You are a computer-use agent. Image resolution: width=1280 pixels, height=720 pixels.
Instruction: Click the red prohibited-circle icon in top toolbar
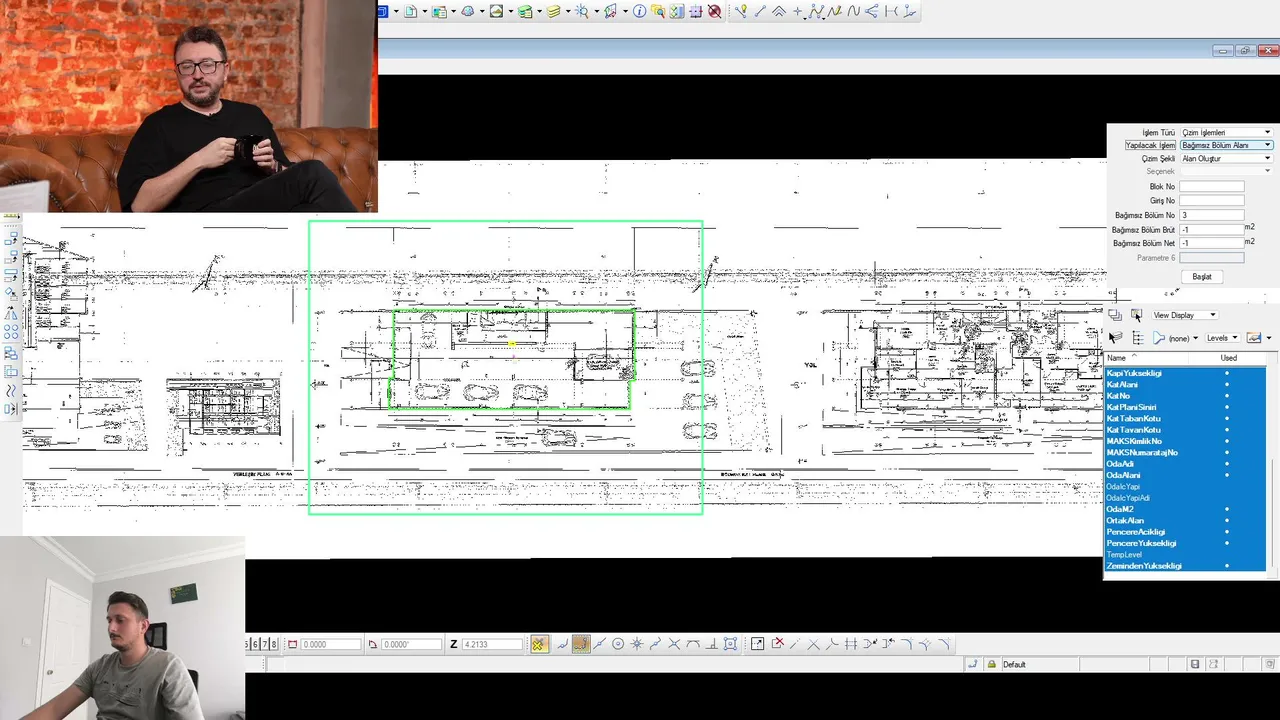(714, 12)
